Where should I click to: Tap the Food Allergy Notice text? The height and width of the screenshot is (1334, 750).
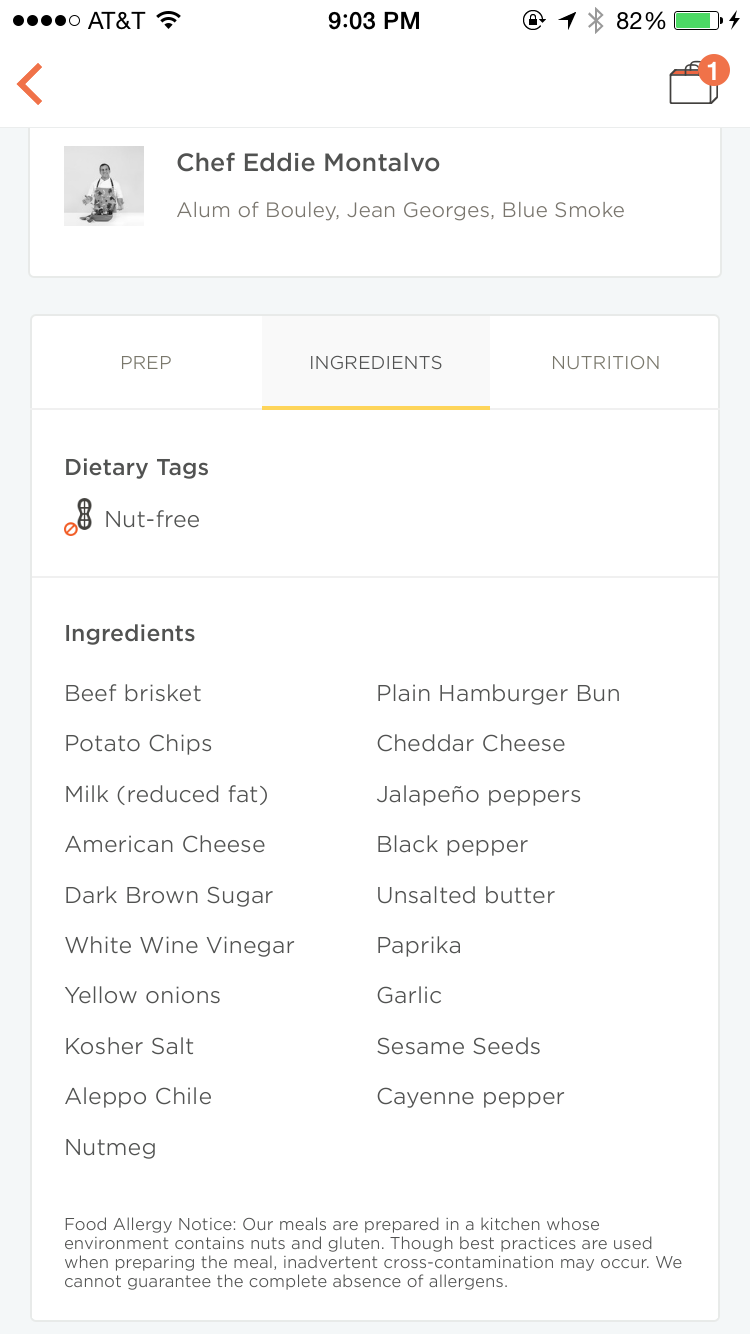pos(372,1253)
